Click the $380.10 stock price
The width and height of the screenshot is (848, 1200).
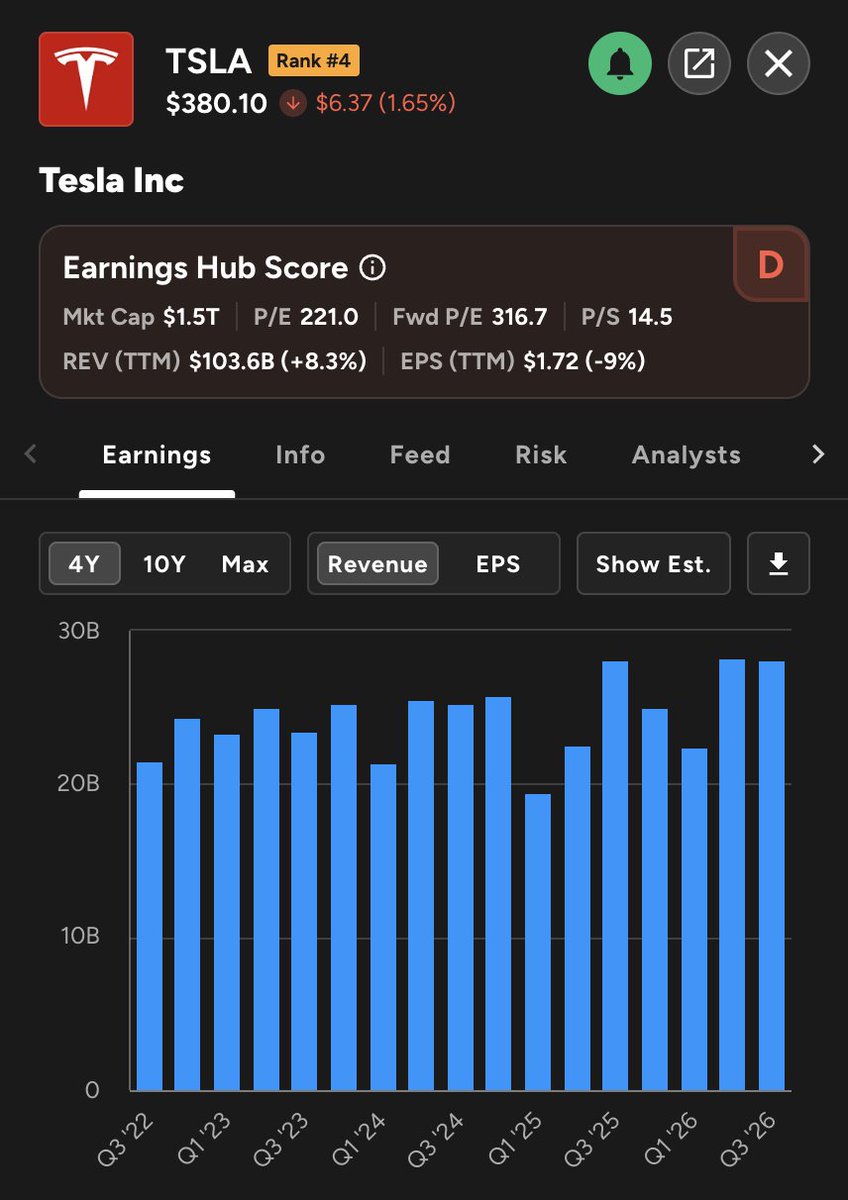pos(217,103)
